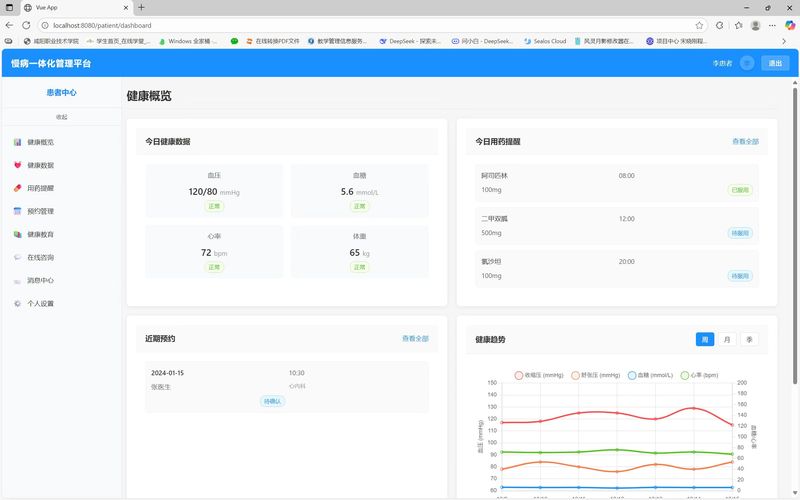Open 健康概览 in the sidebar
This screenshot has width=800, height=500.
click(40, 142)
